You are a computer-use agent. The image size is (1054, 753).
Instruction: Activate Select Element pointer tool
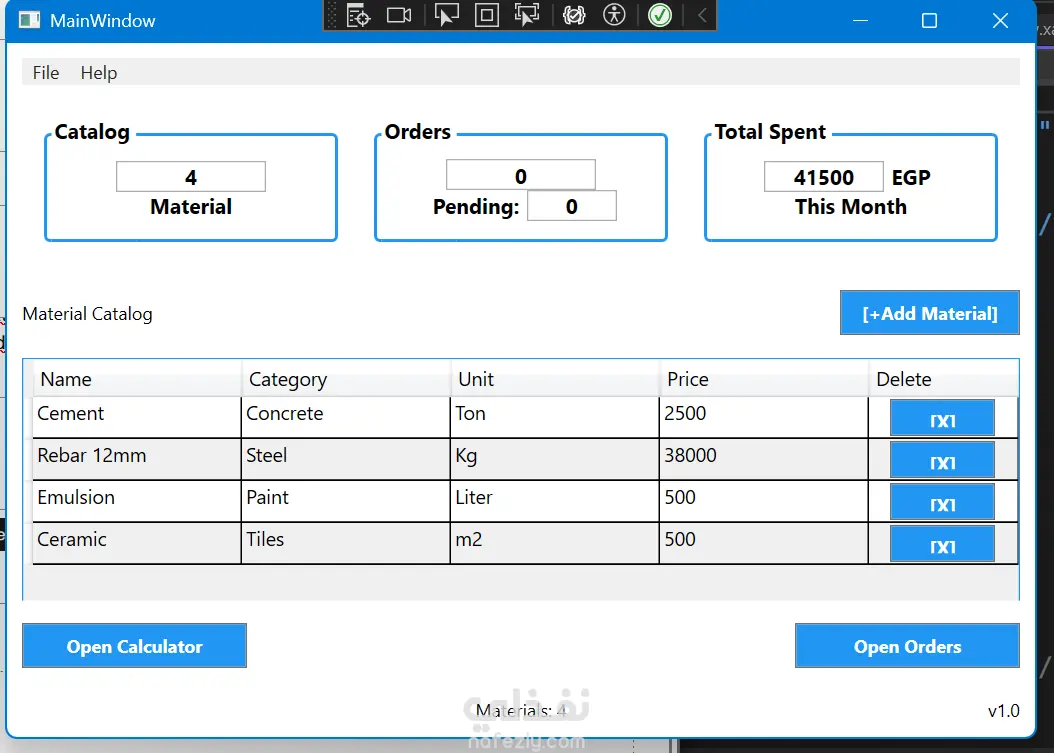point(446,15)
